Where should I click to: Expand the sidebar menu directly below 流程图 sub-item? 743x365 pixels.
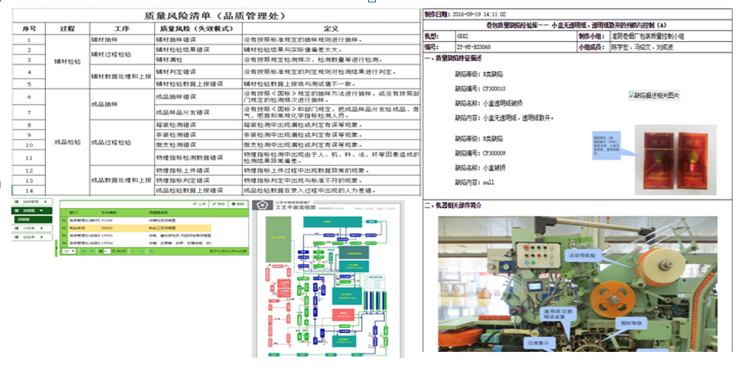pos(32,228)
